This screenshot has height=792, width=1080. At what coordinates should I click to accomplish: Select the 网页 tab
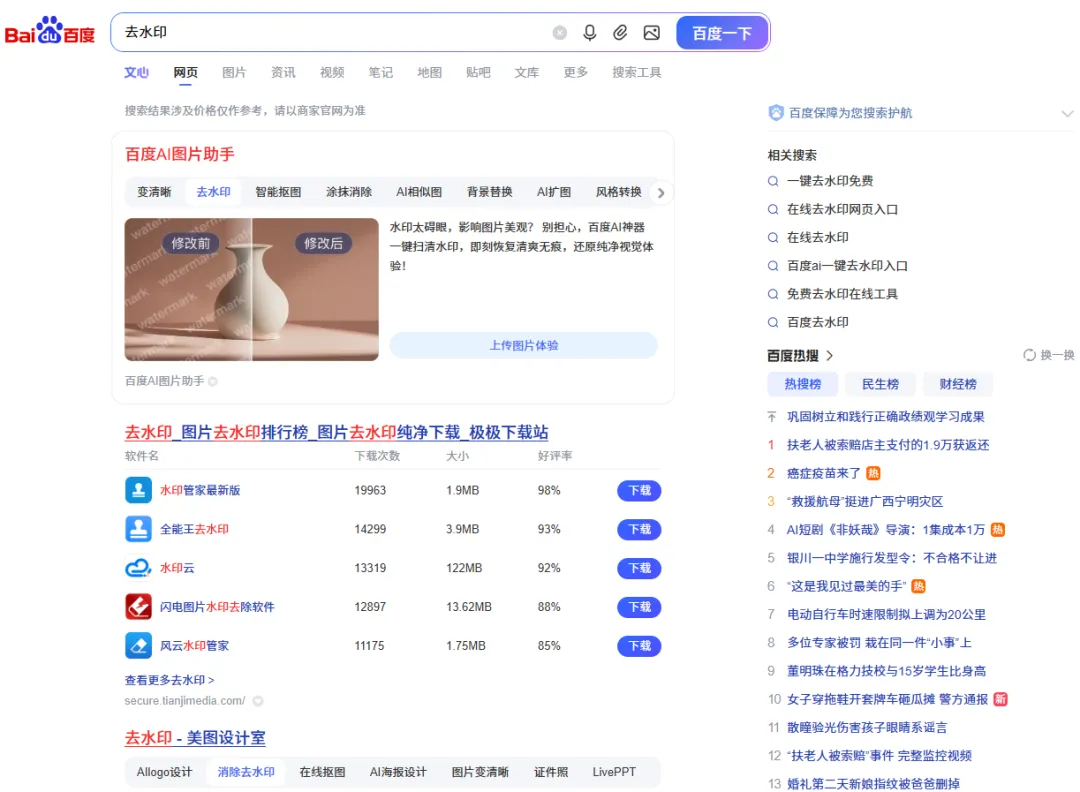click(185, 72)
